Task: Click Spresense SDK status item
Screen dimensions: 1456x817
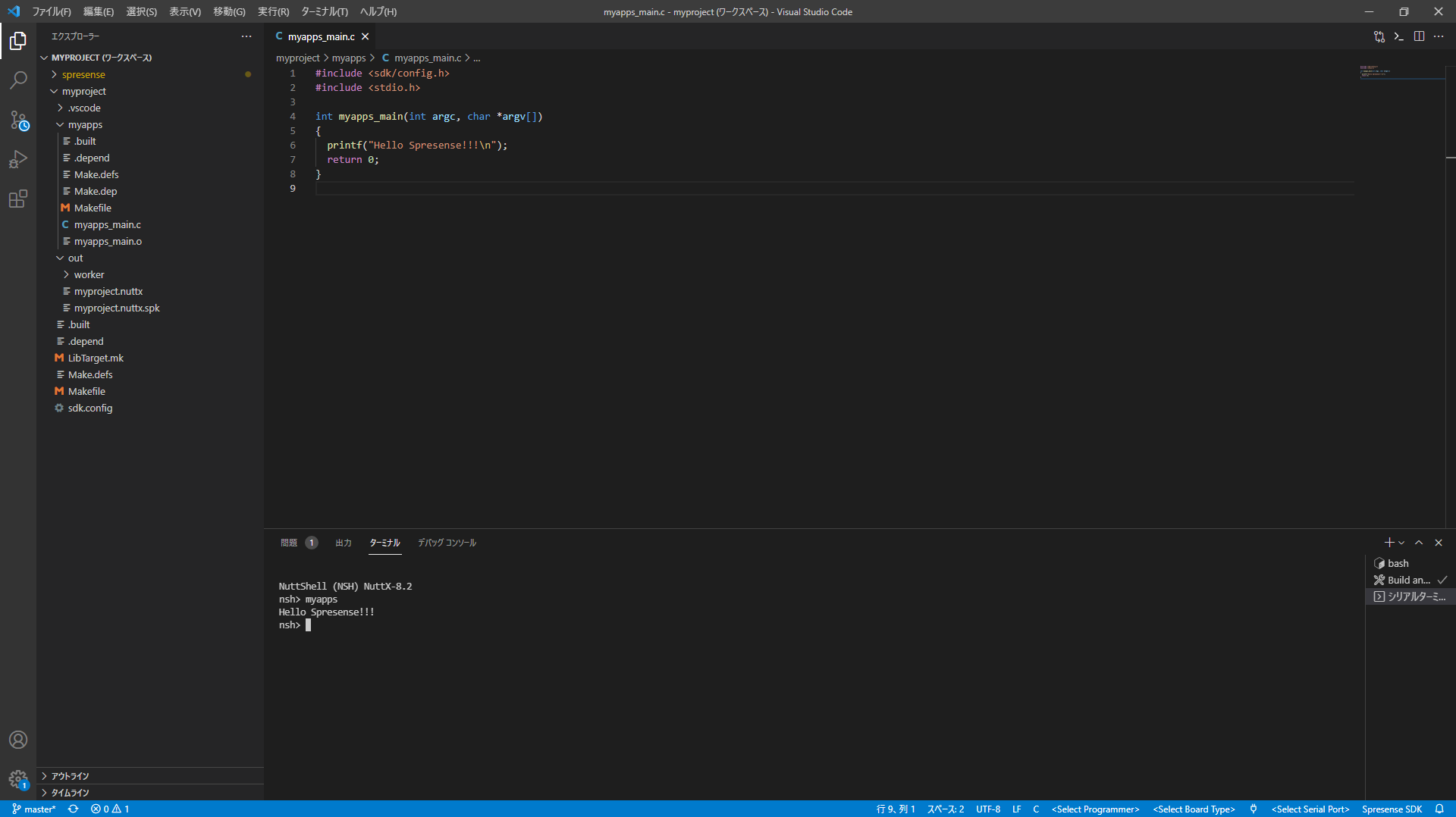Action: pos(1392,809)
